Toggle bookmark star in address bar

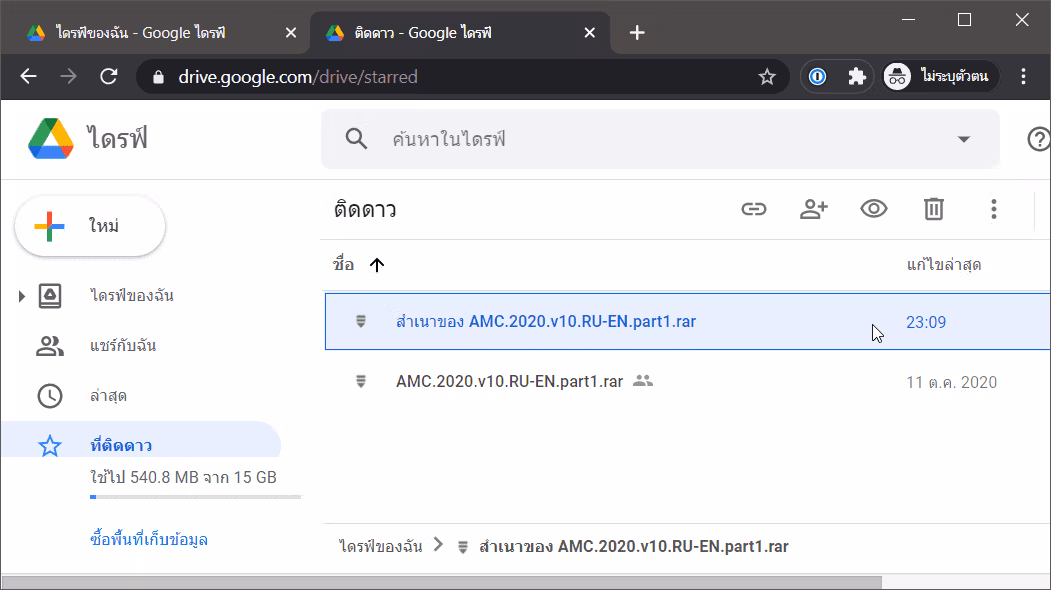[767, 76]
